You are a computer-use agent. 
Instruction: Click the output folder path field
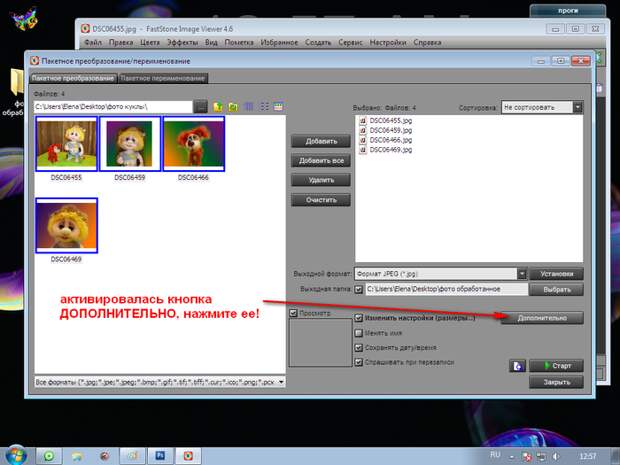click(446, 289)
